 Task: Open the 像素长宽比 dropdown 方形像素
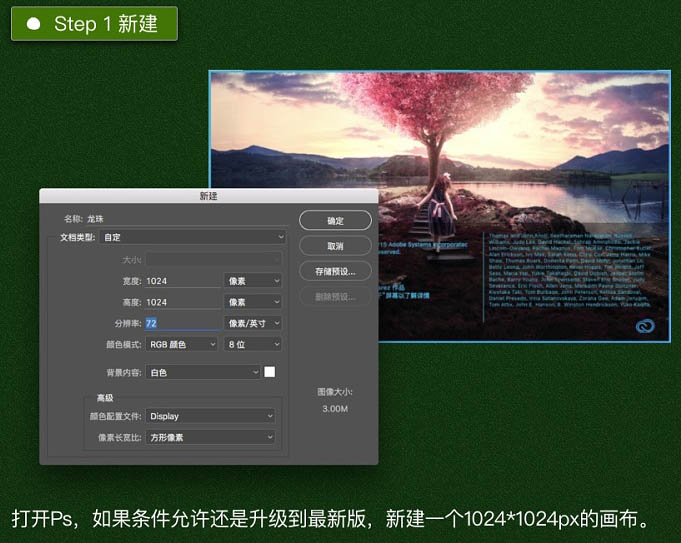coord(210,437)
